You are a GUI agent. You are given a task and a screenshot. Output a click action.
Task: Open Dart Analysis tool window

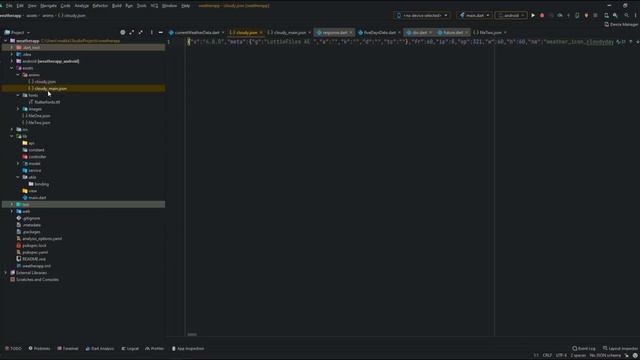point(100,349)
